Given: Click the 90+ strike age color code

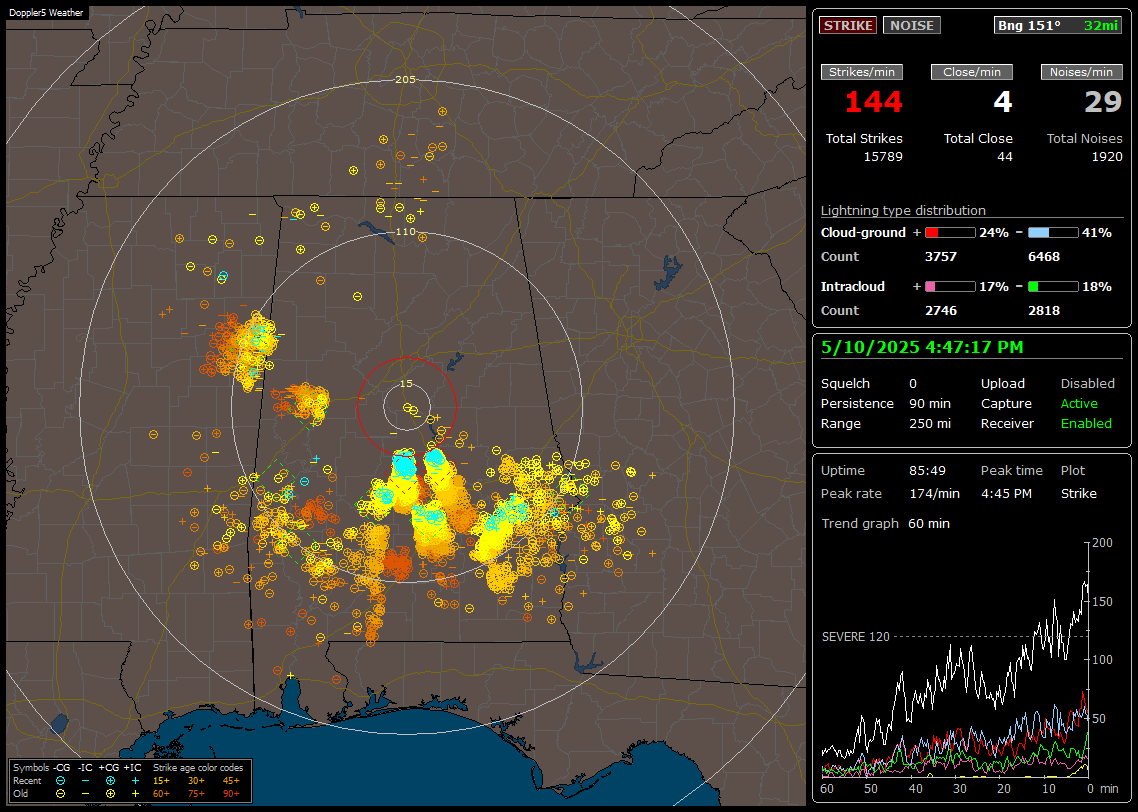Looking at the screenshot, I should [231, 794].
